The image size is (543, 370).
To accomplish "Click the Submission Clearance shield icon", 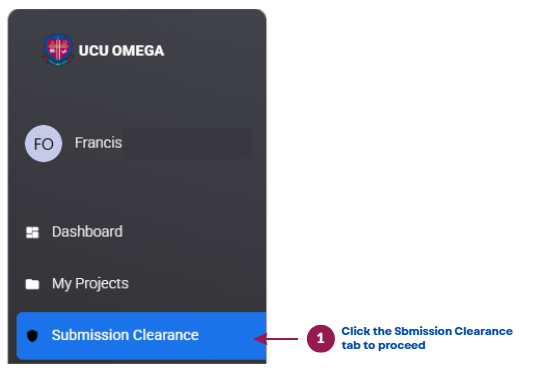I will click(x=32, y=335).
